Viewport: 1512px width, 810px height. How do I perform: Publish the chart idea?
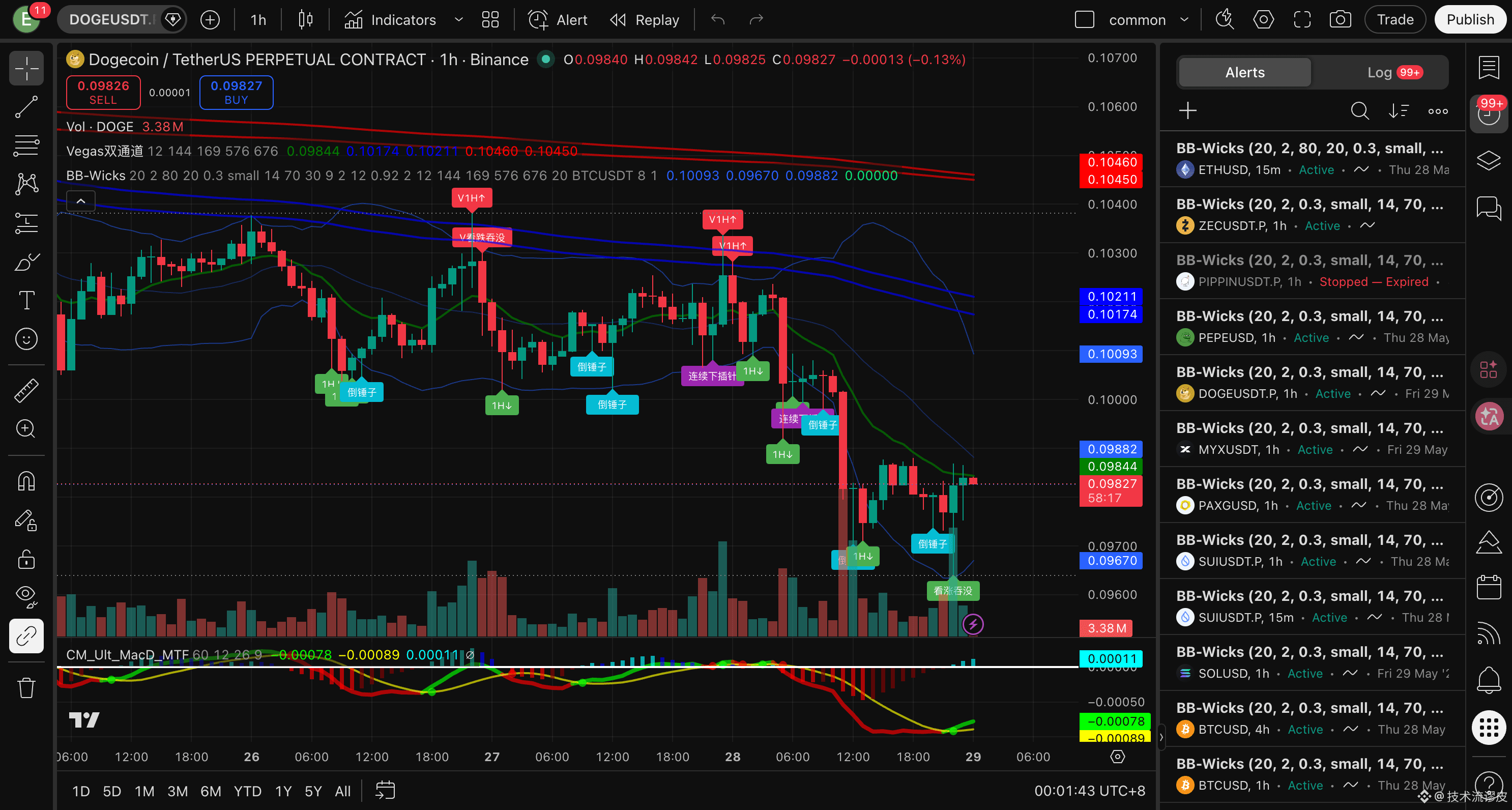tap(1470, 20)
